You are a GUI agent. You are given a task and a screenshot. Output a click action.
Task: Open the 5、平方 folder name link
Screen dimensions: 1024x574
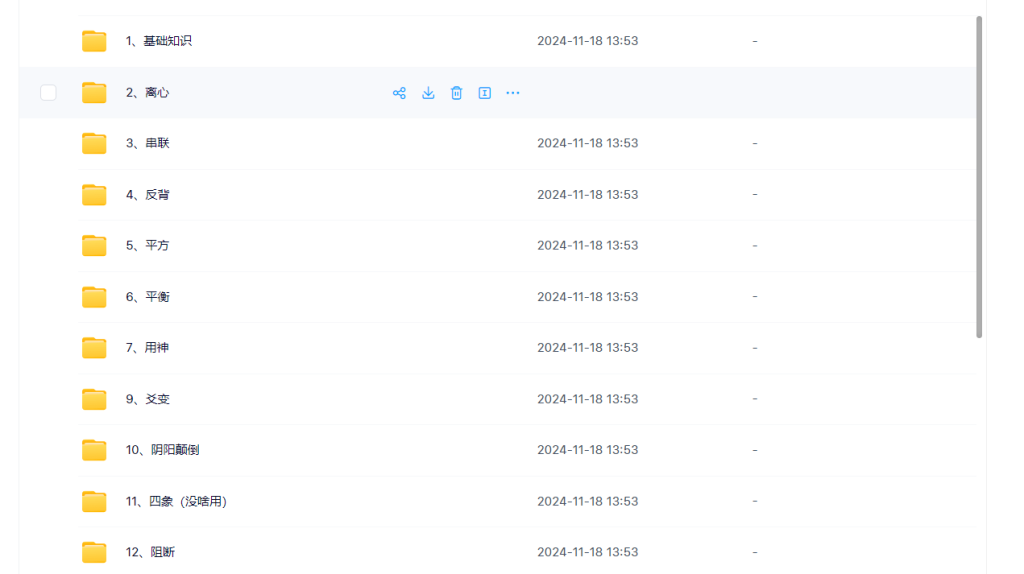tap(147, 245)
